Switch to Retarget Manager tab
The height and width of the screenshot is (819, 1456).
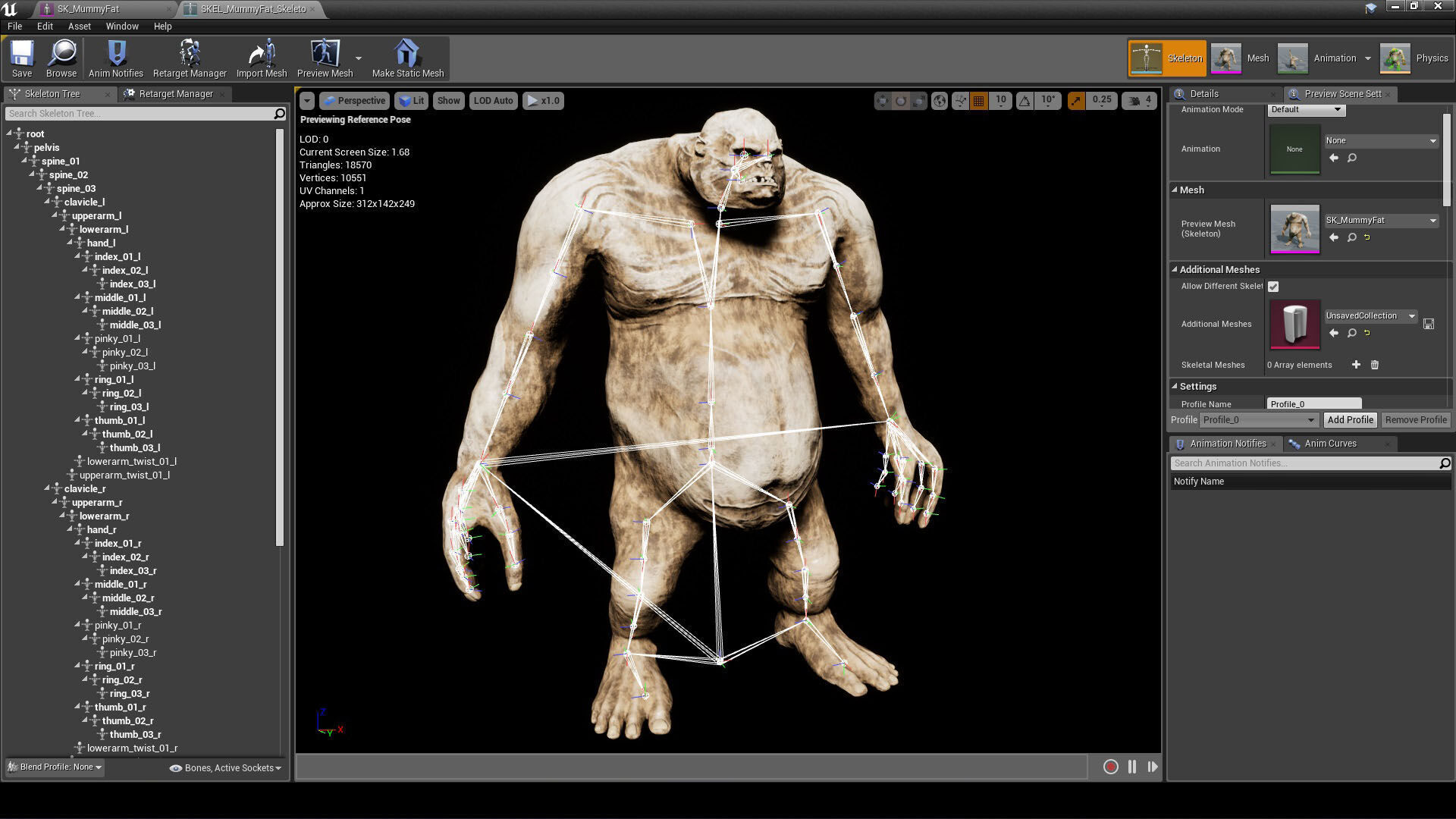(x=175, y=94)
